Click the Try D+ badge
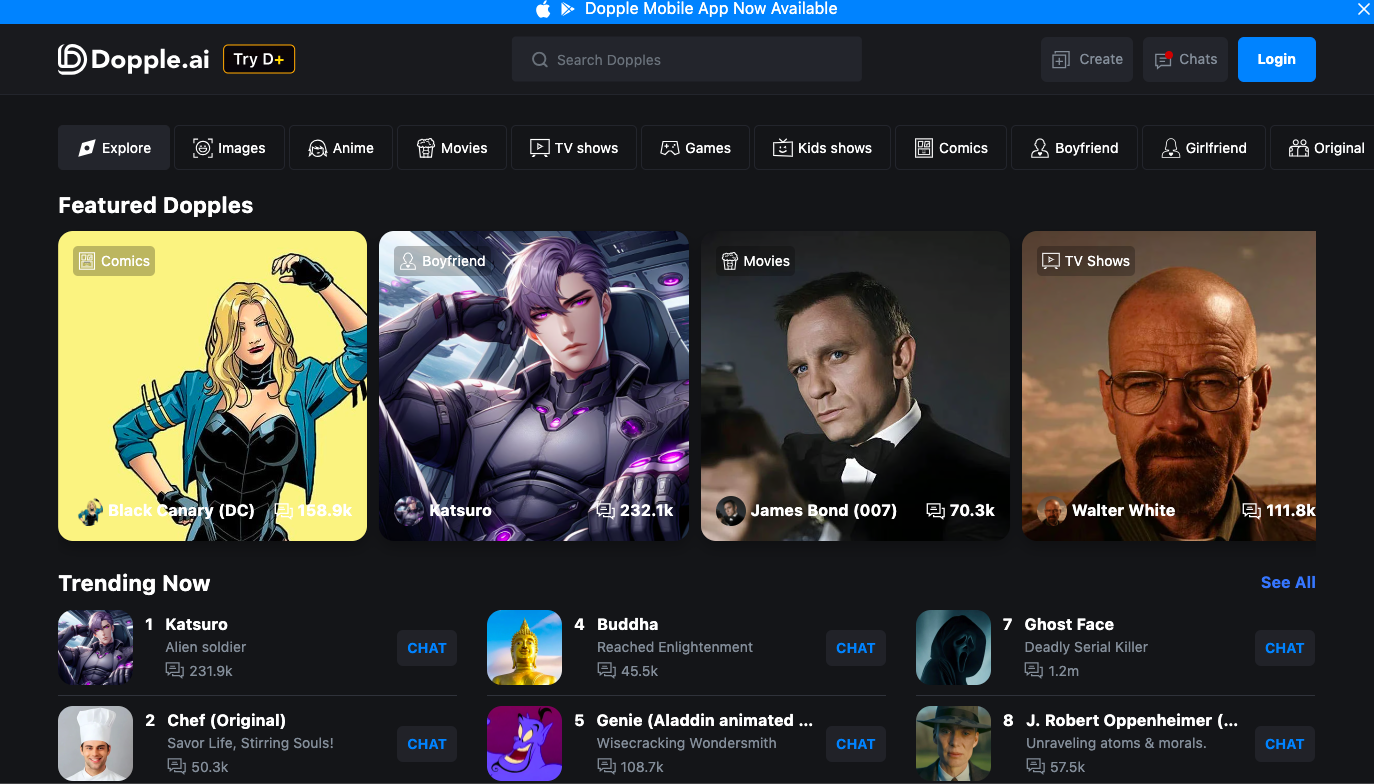 coord(258,59)
